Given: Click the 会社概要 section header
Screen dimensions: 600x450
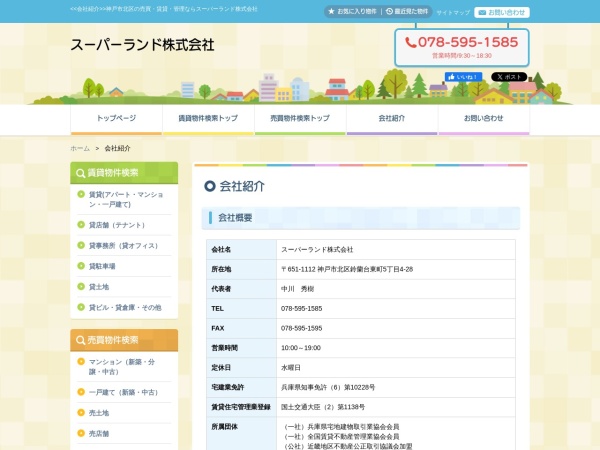Looking at the screenshot, I should 360,218.
